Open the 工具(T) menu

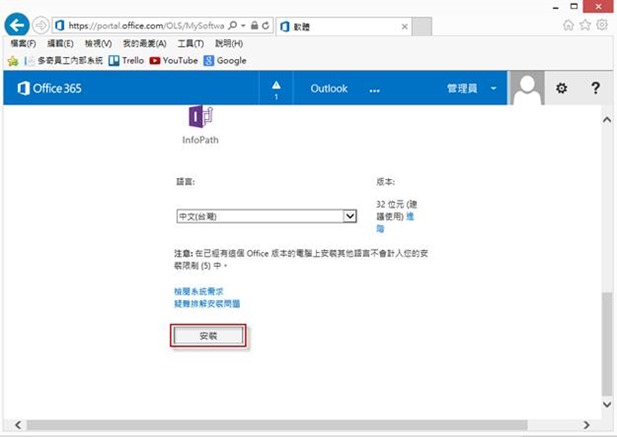(187, 45)
